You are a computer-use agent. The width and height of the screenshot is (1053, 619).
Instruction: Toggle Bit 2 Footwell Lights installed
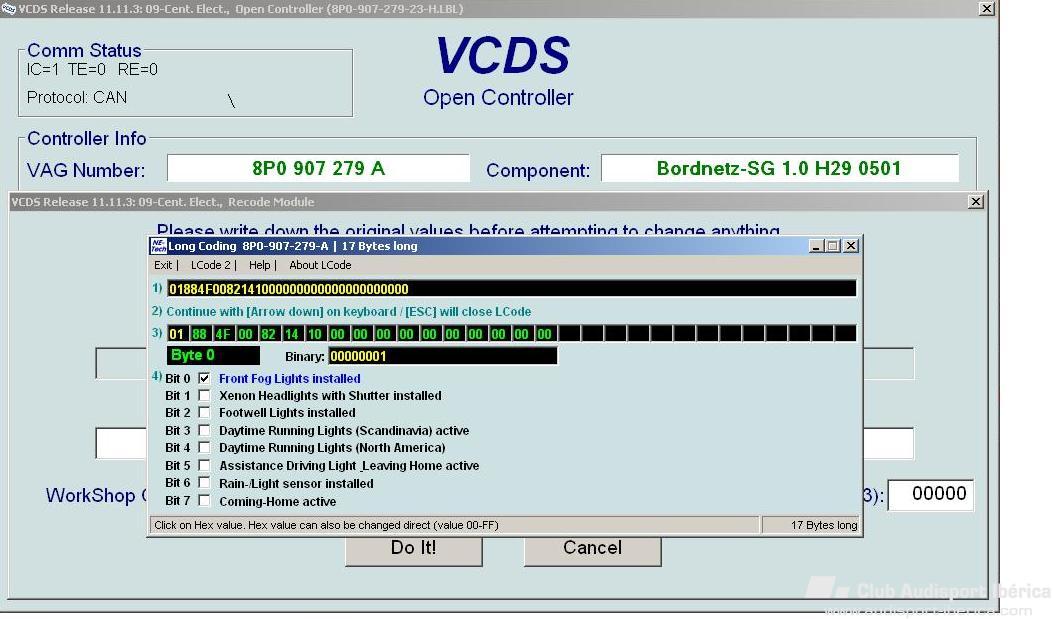[204, 413]
